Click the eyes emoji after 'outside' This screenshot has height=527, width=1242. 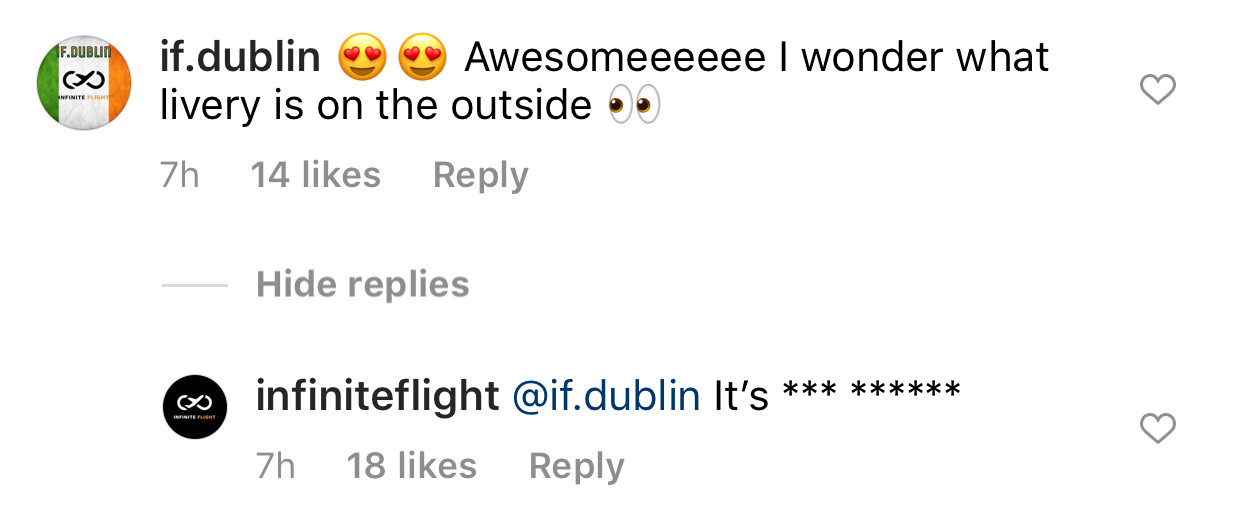pyautogui.click(x=635, y=105)
